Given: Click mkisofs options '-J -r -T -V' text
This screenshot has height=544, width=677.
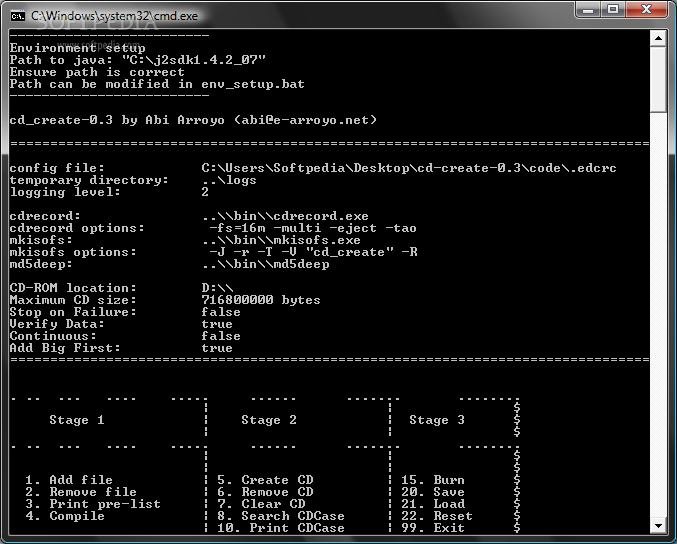Looking at the screenshot, I should tap(313, 252).
